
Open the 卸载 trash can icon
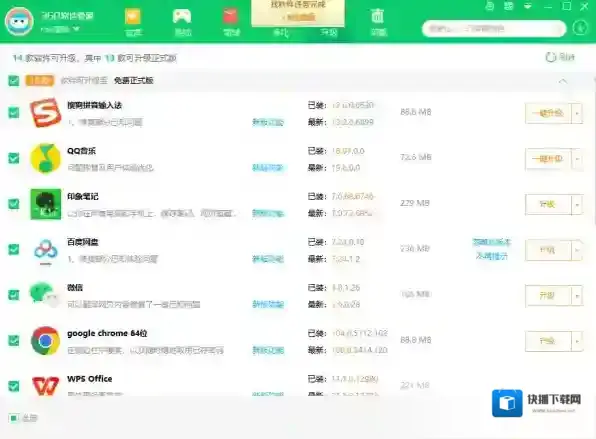point(377,17)
